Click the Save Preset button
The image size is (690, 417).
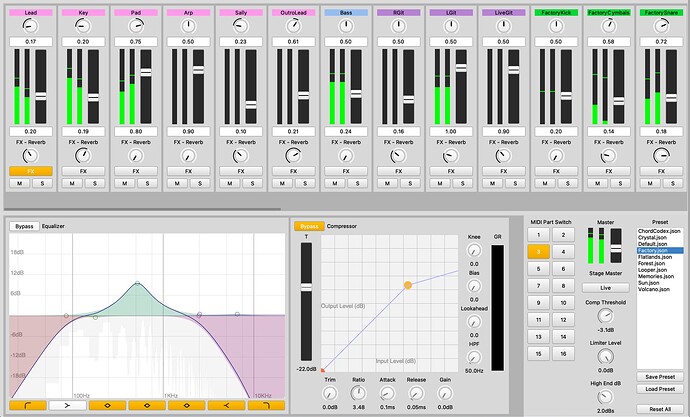(660, 377)
